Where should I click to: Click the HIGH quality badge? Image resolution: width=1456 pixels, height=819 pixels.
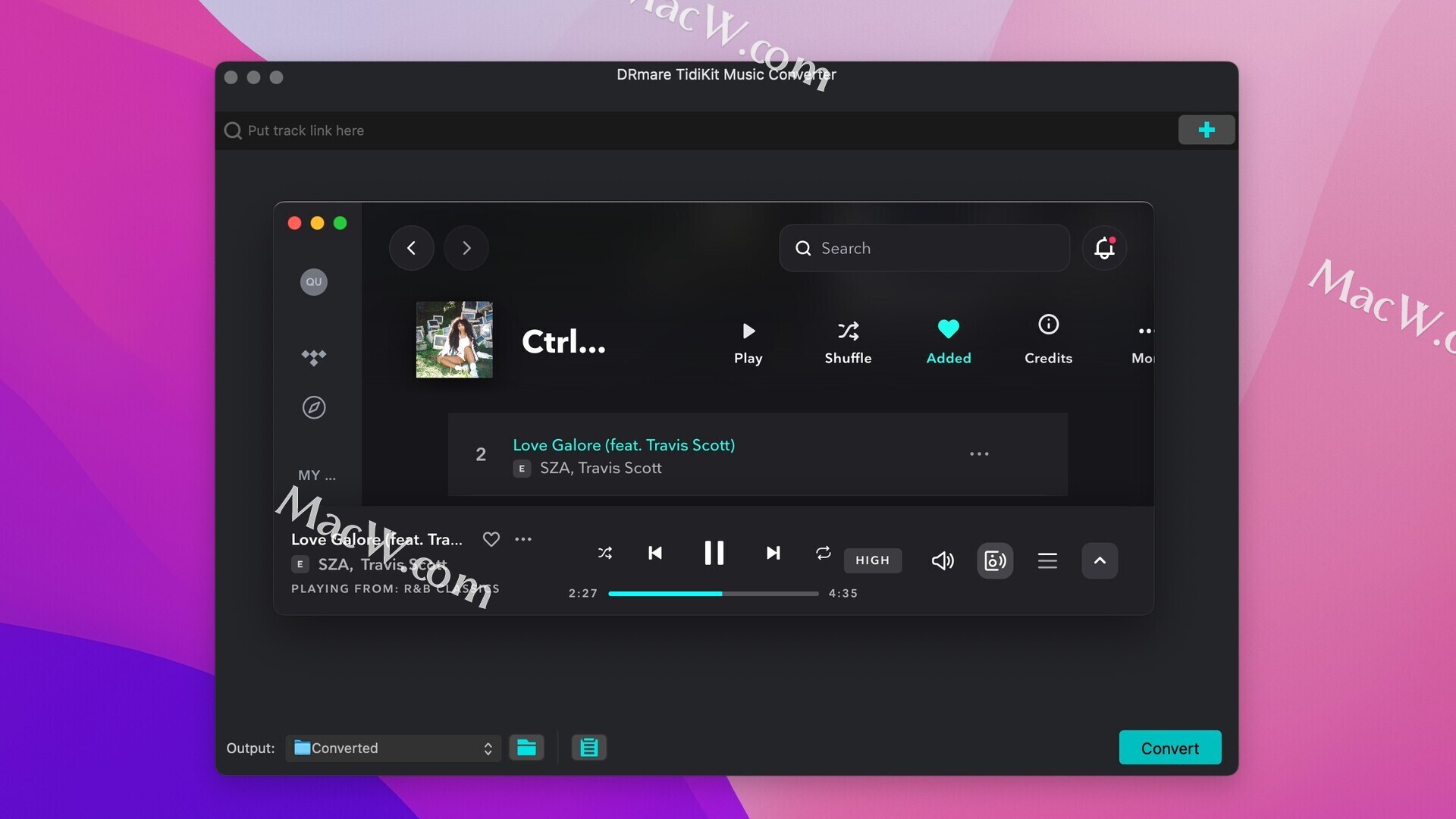(873, 560)
